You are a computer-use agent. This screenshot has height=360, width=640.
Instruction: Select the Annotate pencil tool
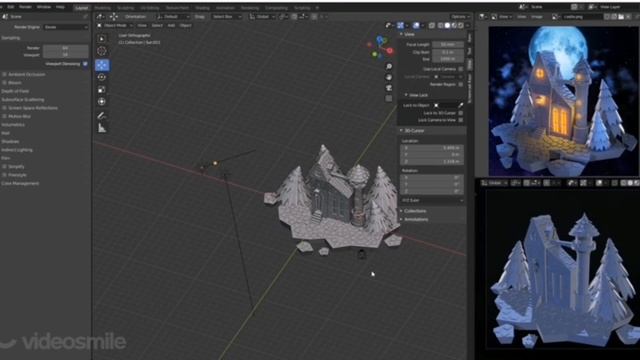point(102,116)
